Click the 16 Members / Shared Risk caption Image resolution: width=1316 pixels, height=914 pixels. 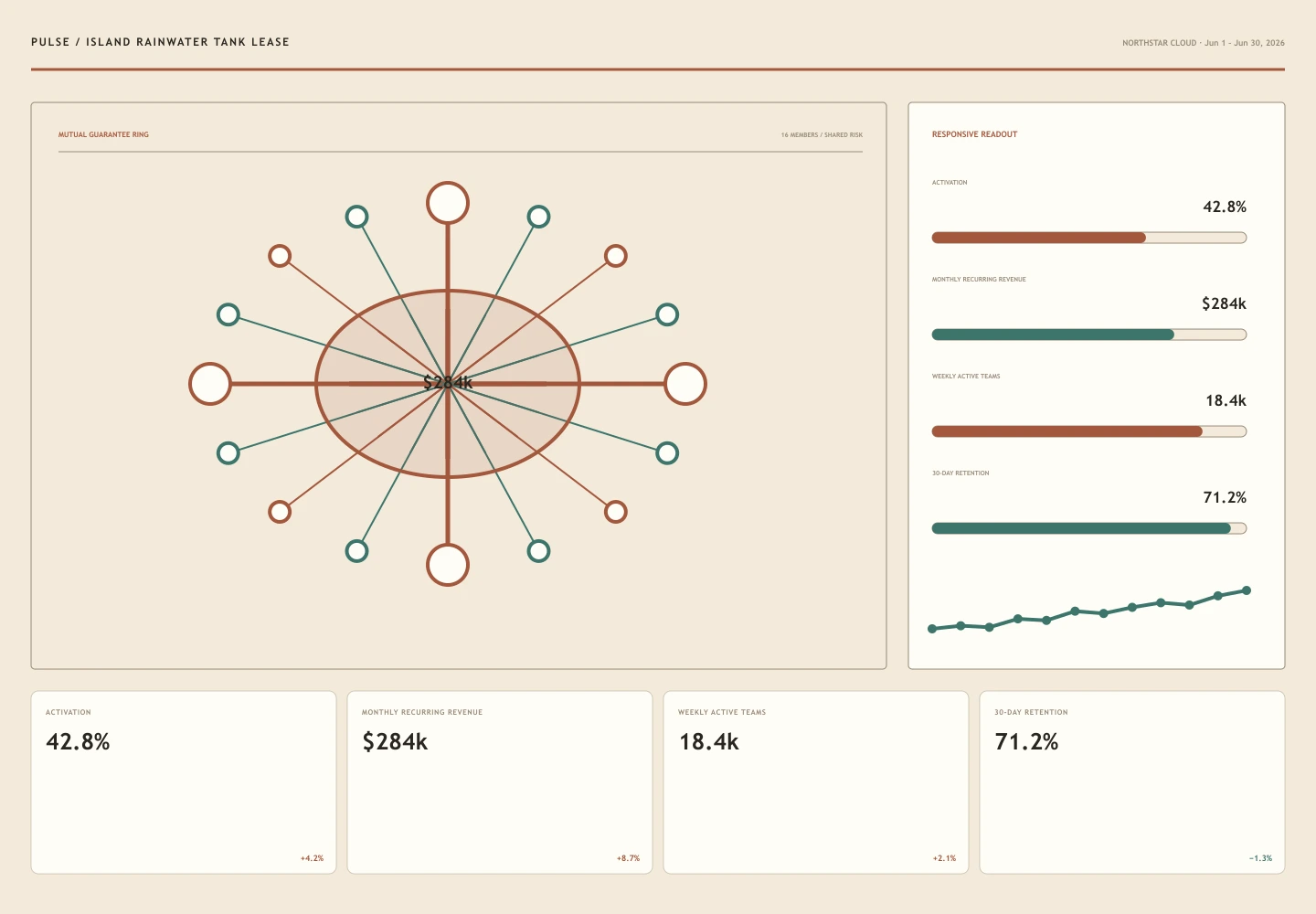[822, 134]
